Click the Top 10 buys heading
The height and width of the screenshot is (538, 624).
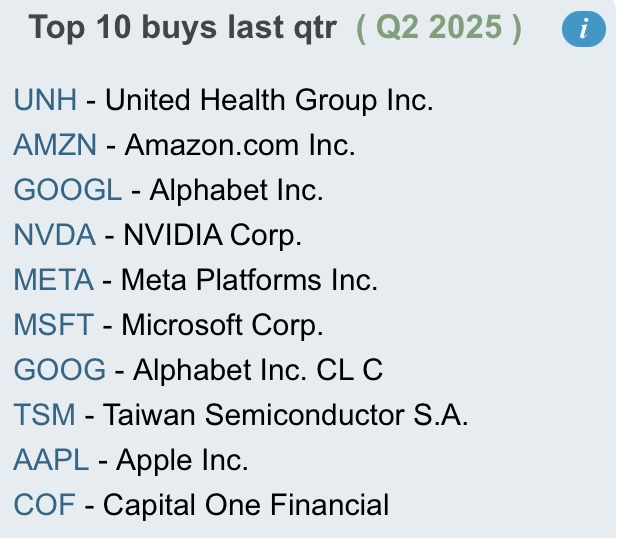(x=183, y=28)
